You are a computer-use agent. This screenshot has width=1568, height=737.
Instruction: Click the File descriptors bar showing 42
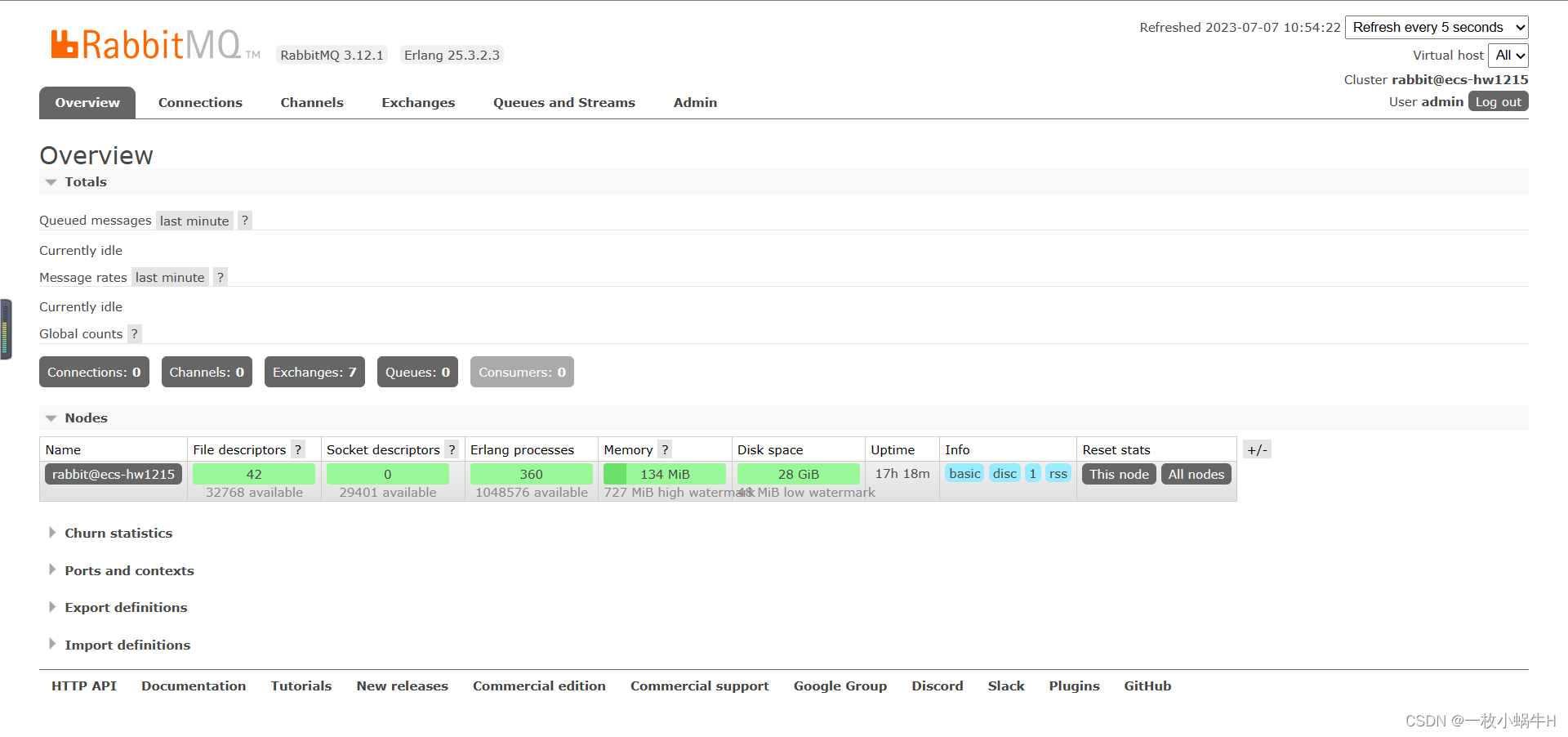(254, 474)
